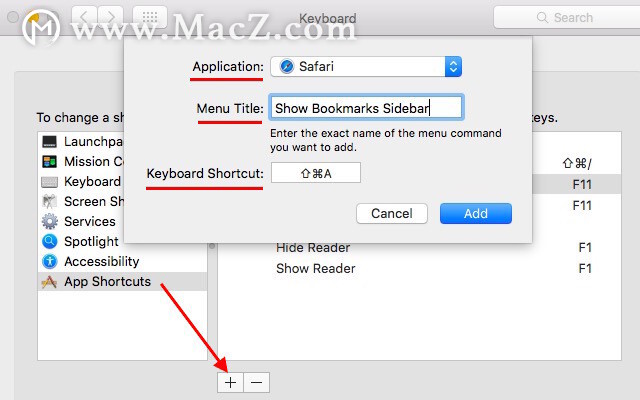The width and height of the screenshot is (640, 400).
Task: Click the Services gear icon
Action: pyautogui.click(x=49, y=222)
